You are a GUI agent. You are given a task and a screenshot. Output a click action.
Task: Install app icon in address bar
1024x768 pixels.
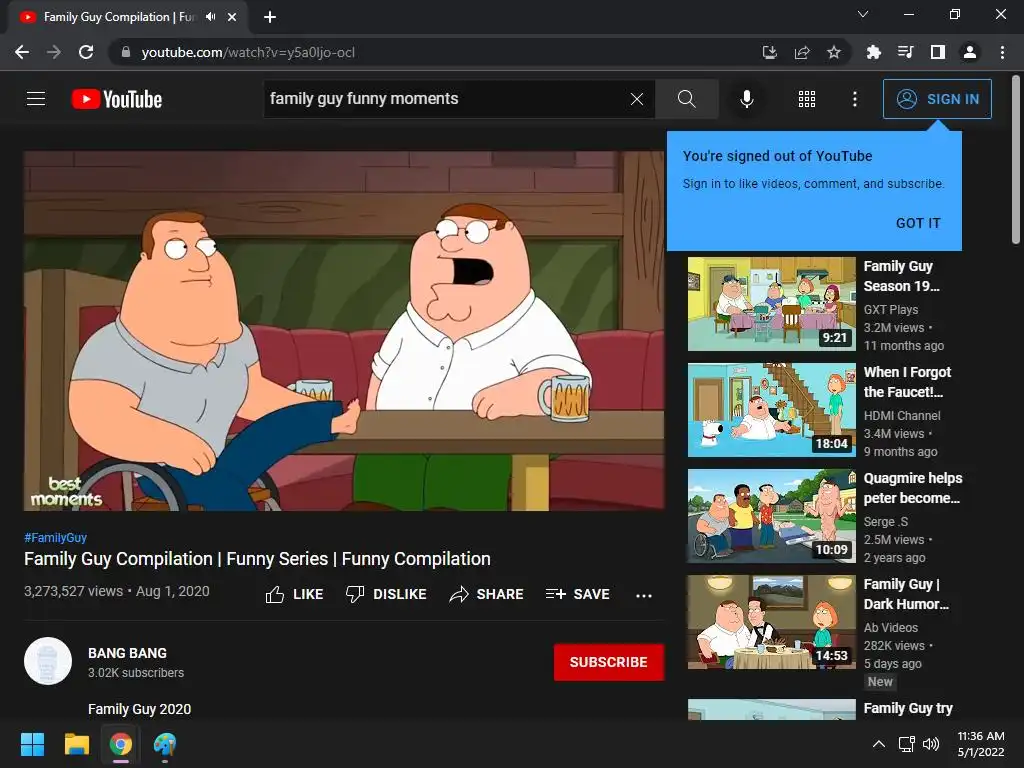(x=770, y=52)
